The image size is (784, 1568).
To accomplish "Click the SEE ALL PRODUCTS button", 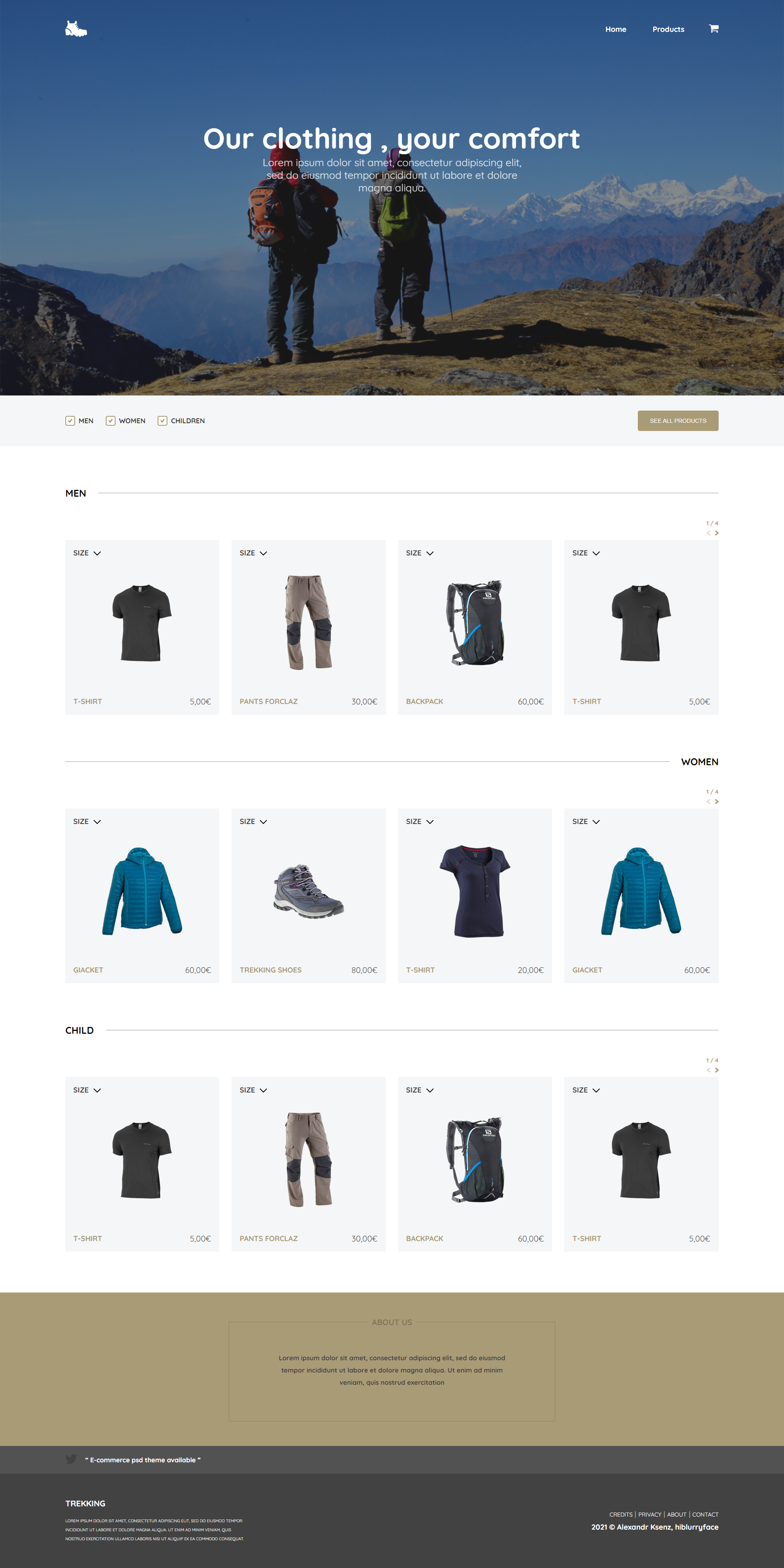I will click(x=678, y=421).
